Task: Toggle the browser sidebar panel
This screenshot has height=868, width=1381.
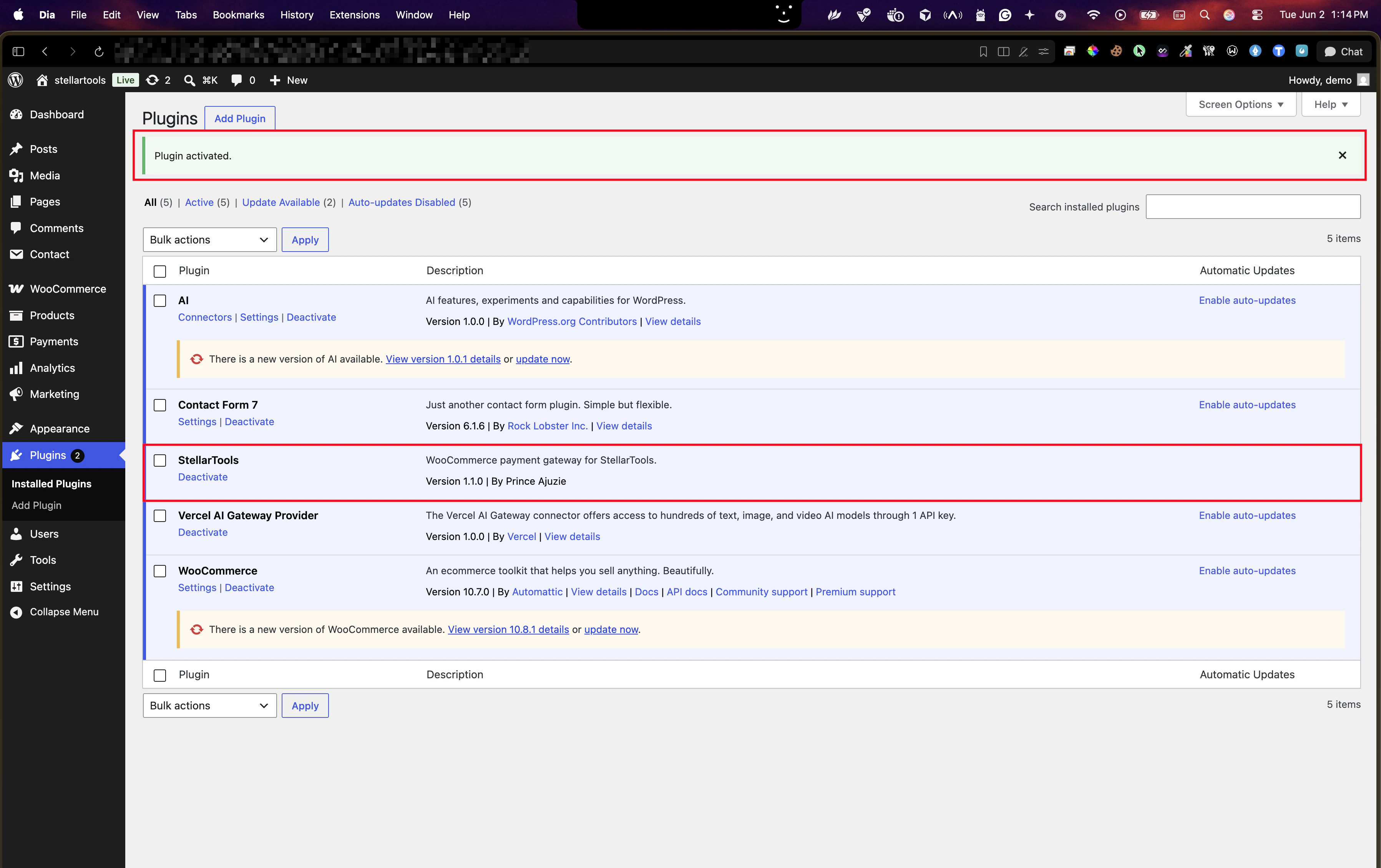Action: pyautogui.click(x=18, y=51)
